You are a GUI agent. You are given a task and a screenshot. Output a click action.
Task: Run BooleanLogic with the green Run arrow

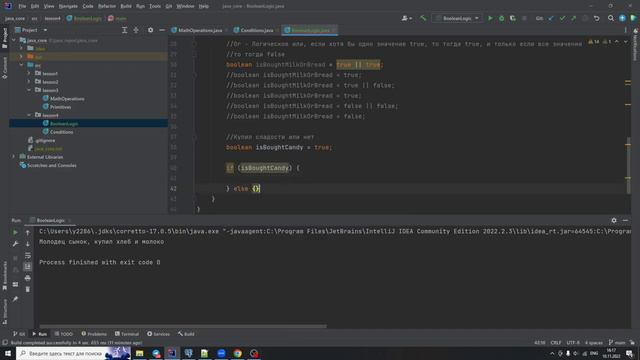490,18
